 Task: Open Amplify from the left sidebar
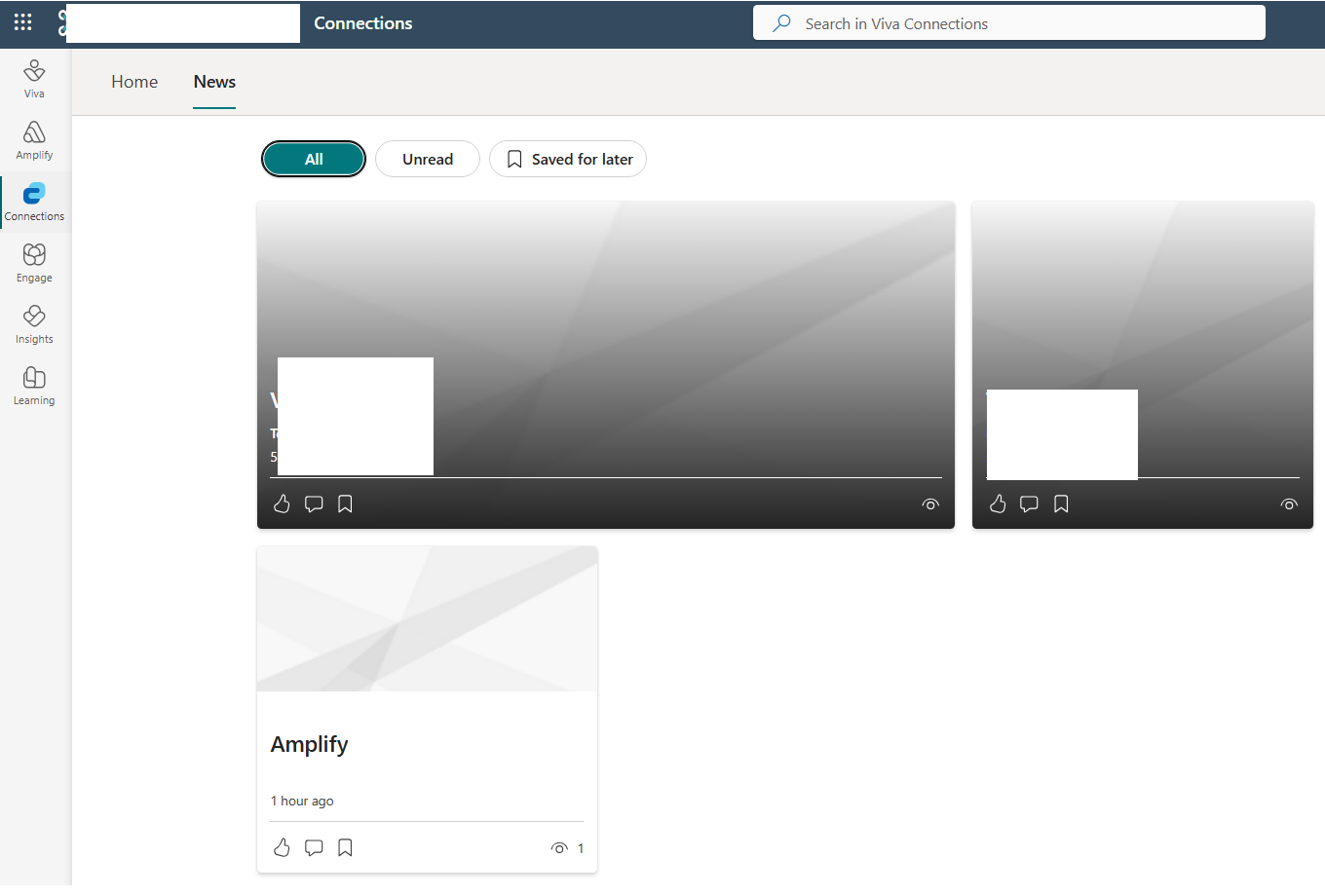tap(34, 140)
